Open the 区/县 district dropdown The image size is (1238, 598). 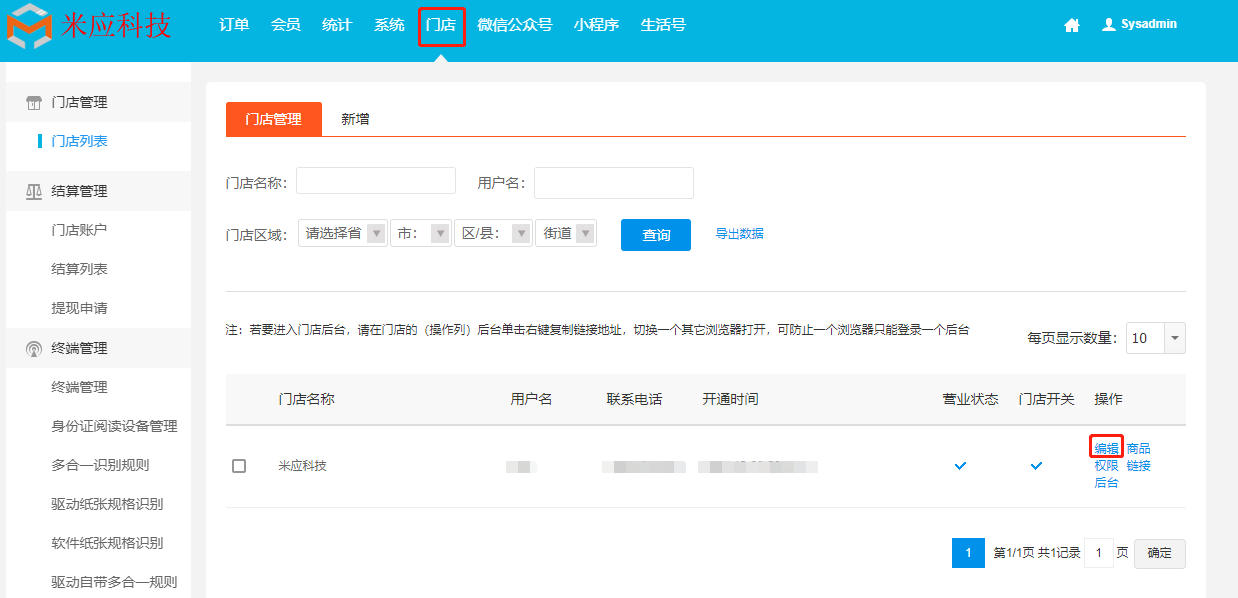(x=493, y=234)
